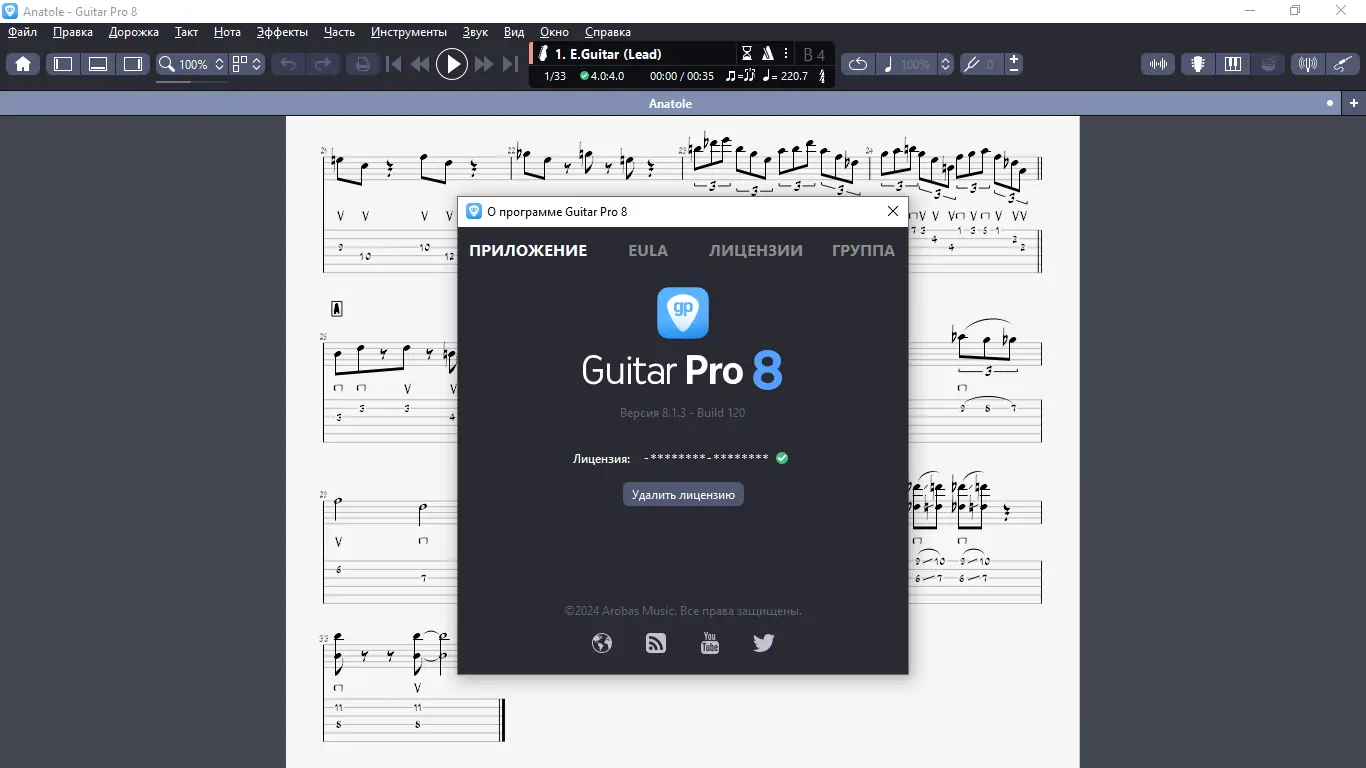Rewind to the previous bar

click(x=420, y=64)
